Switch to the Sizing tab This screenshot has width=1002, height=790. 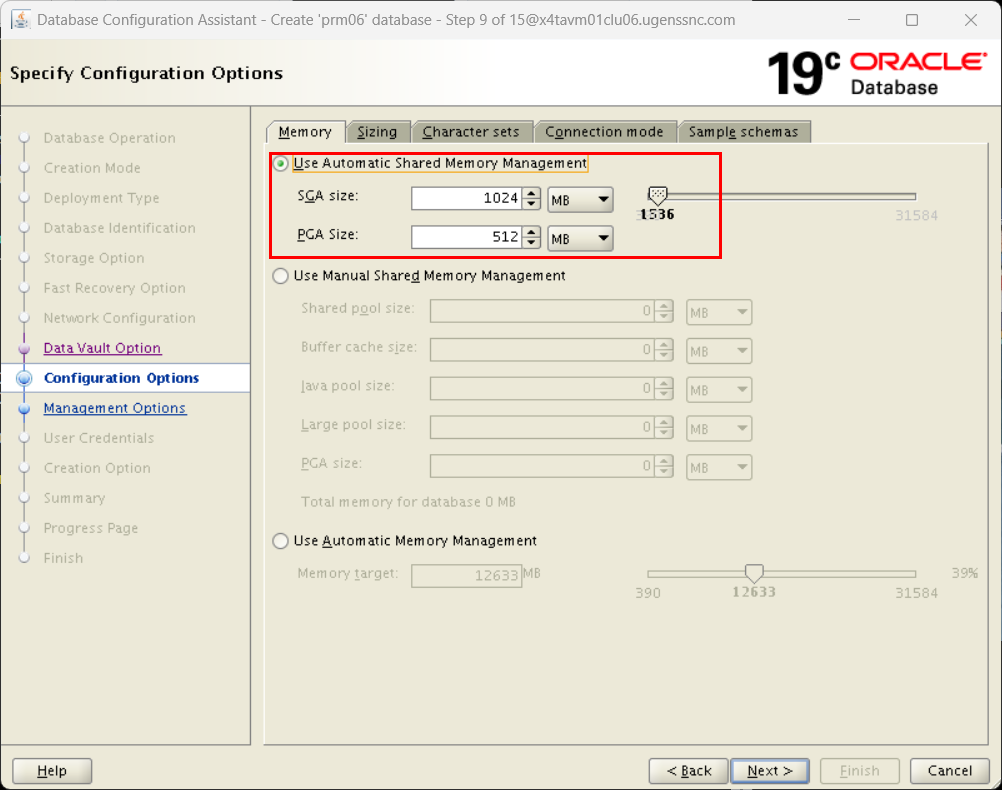coord(377,132)
